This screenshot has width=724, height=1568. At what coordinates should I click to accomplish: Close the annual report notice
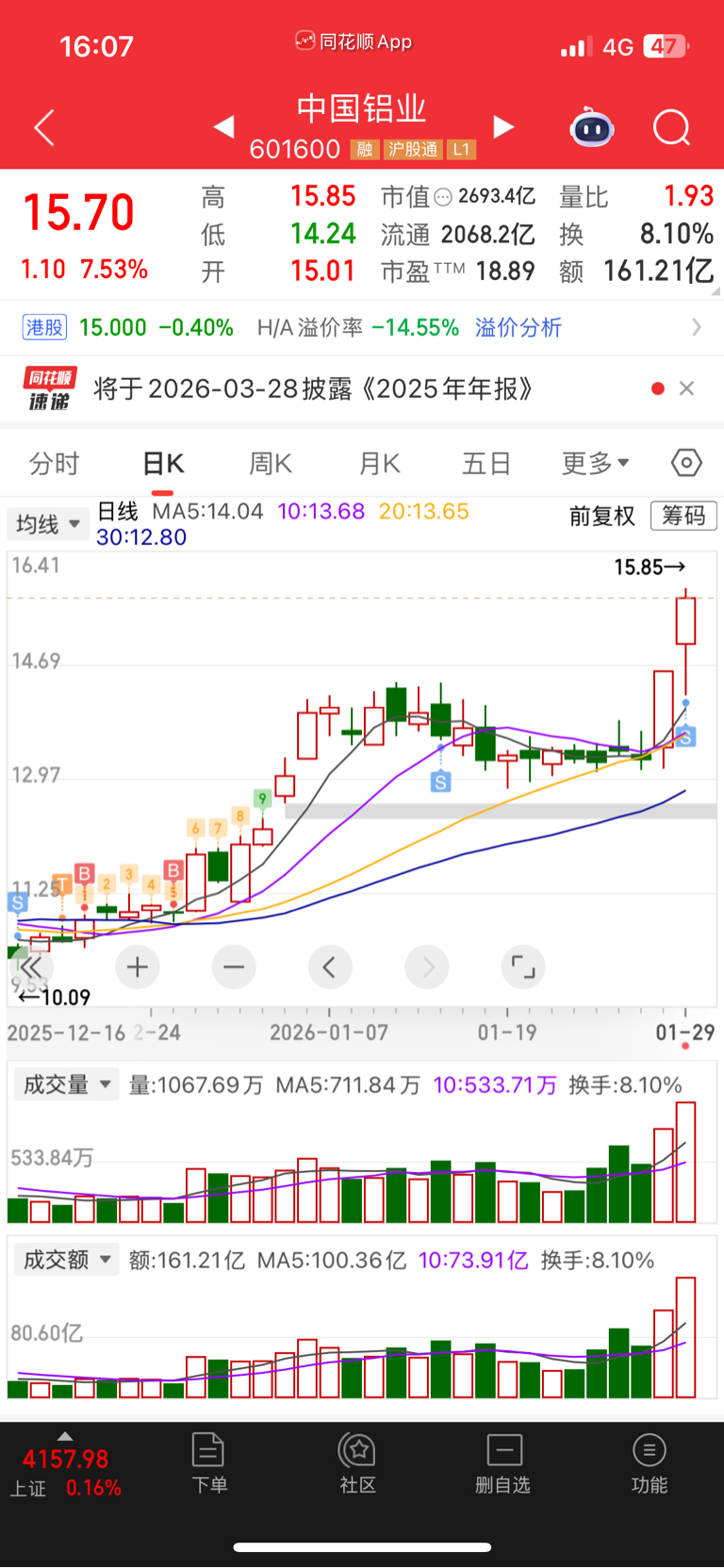[x=687, y=388]
